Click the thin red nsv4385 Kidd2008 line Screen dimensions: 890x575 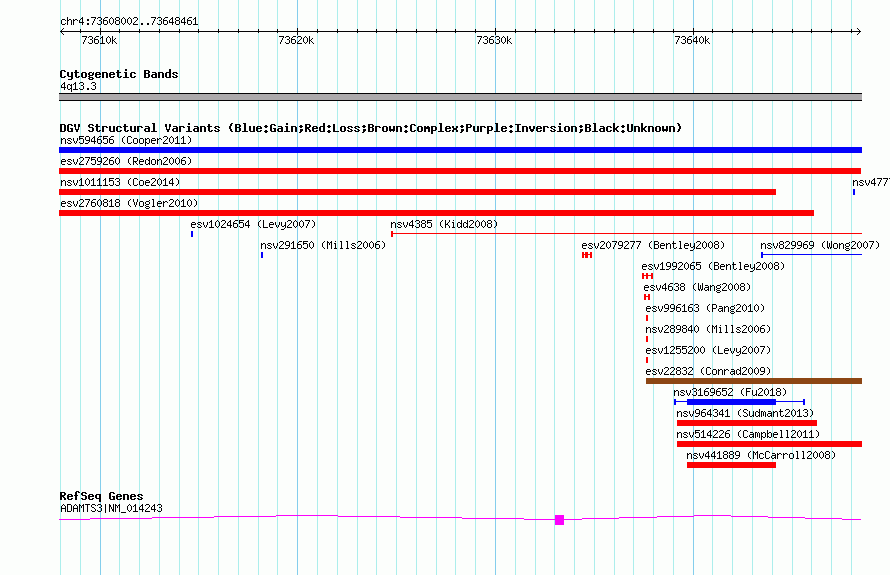click(x=627, y=234)
